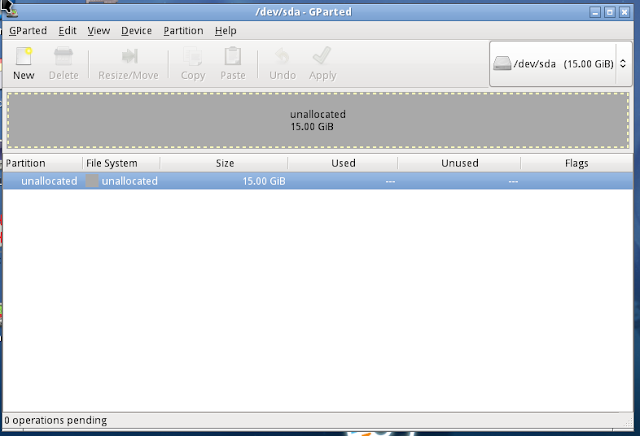This screenshot has width=640, height=436.
Task: Open the Partition menu
Action: (183, 31)
